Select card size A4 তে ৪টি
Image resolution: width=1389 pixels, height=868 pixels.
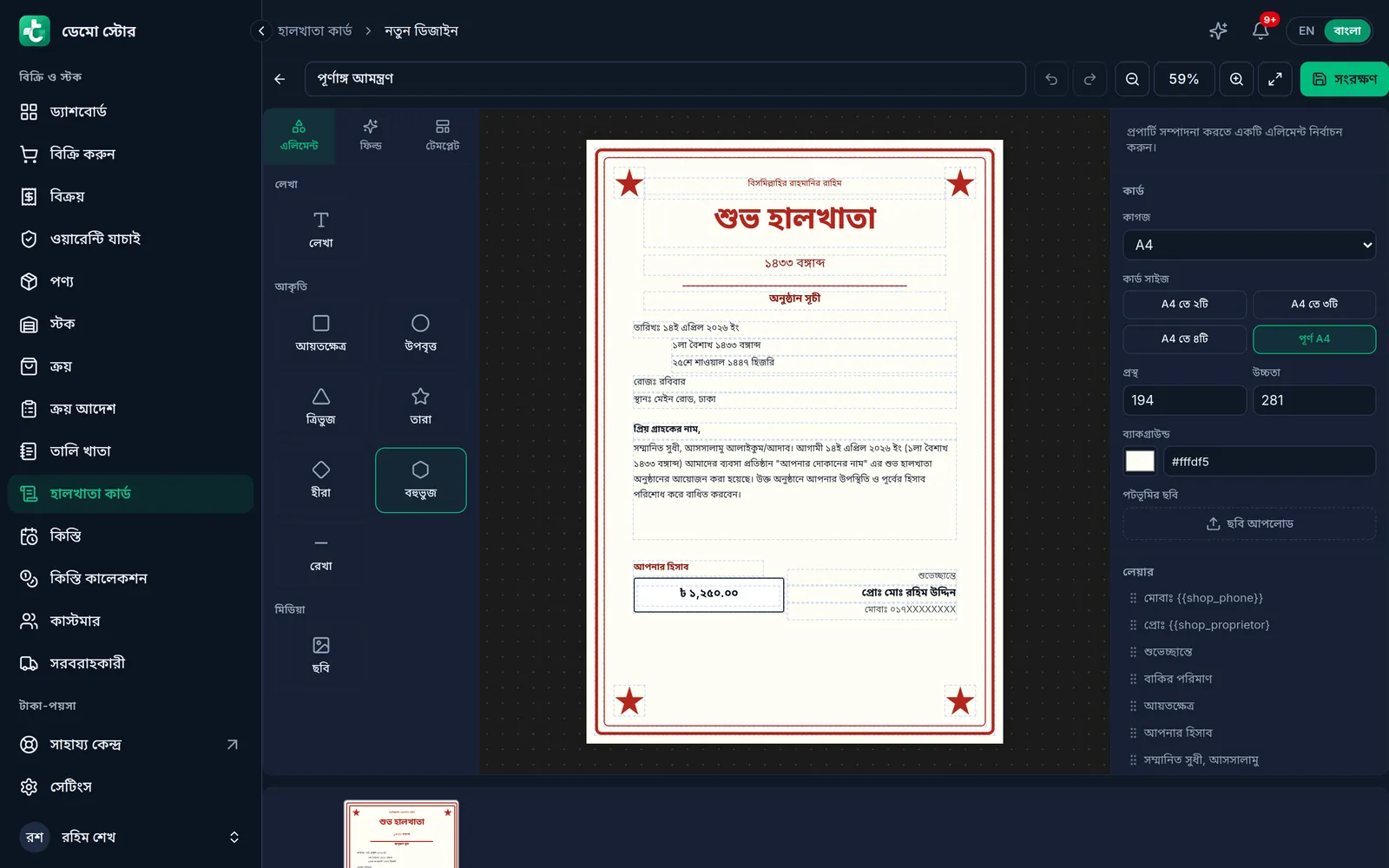coord(1185,339)
